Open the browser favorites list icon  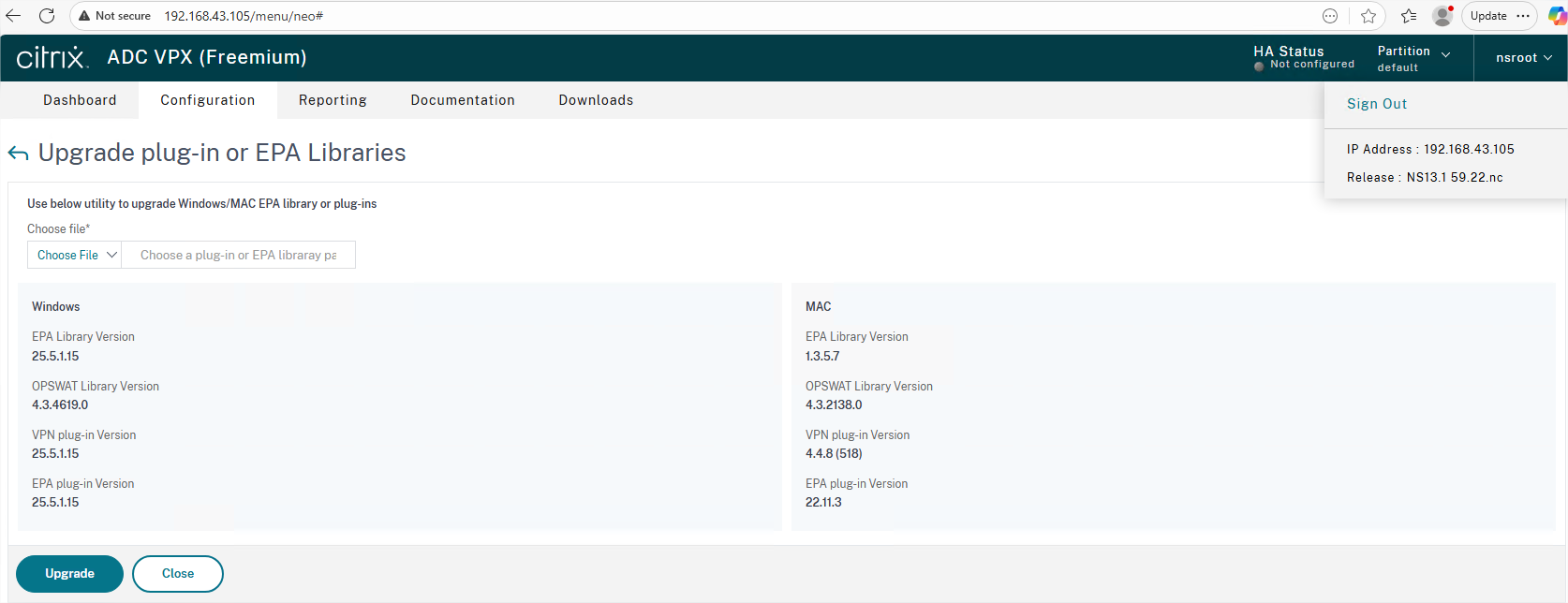point(1409,16)
